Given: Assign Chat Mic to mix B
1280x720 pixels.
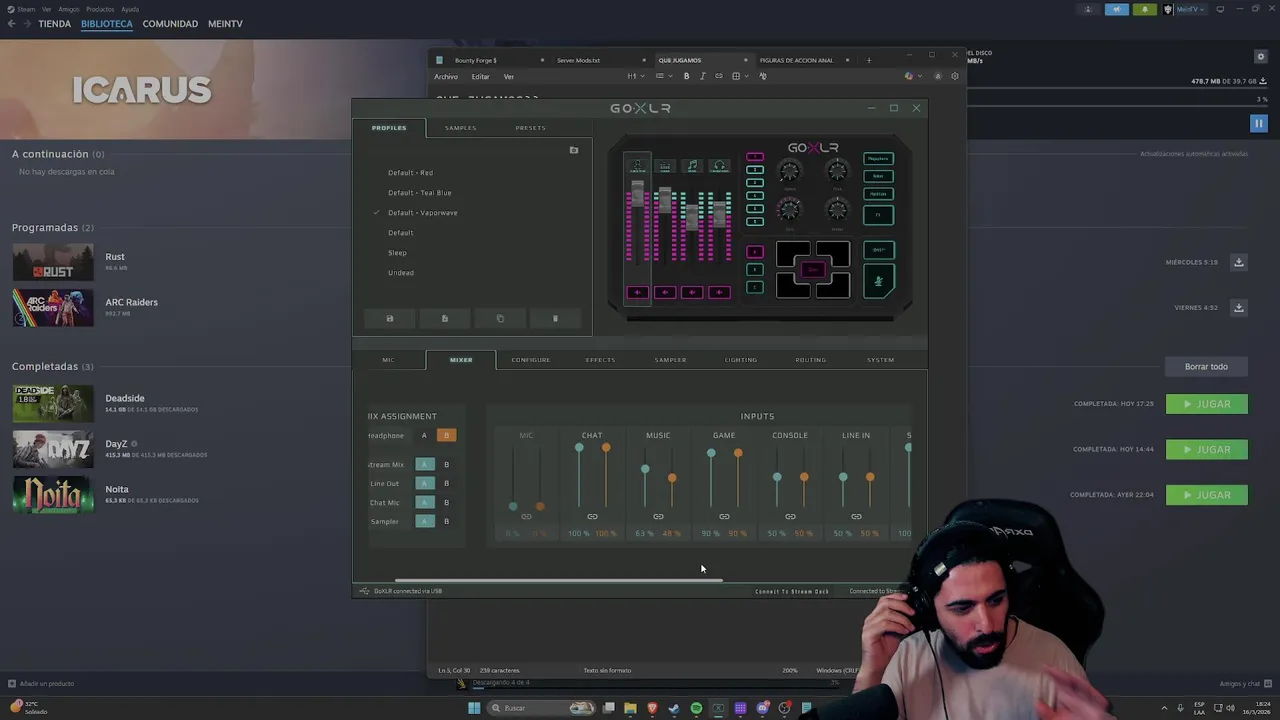Looking at the screenshot, I should [x=446, y=502].
